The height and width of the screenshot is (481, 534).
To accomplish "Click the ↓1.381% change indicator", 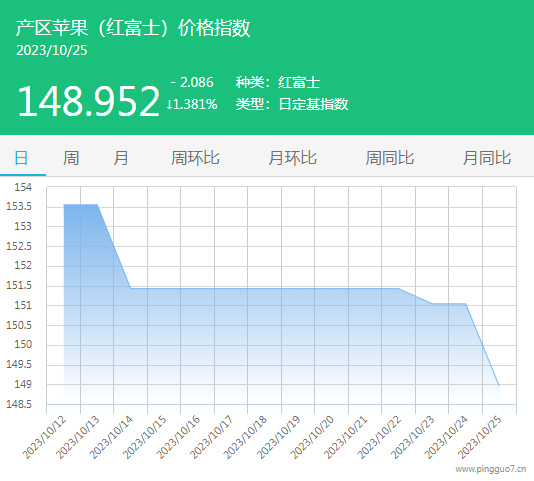I will click(192, 104).
